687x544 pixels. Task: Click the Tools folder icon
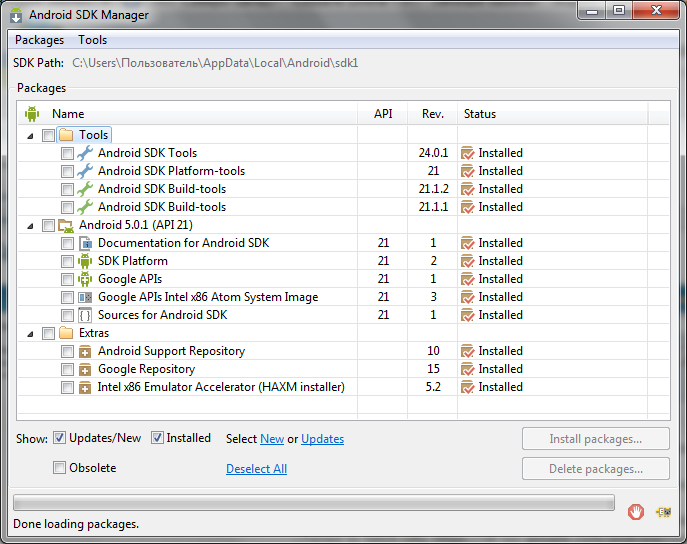click(66, 135)
